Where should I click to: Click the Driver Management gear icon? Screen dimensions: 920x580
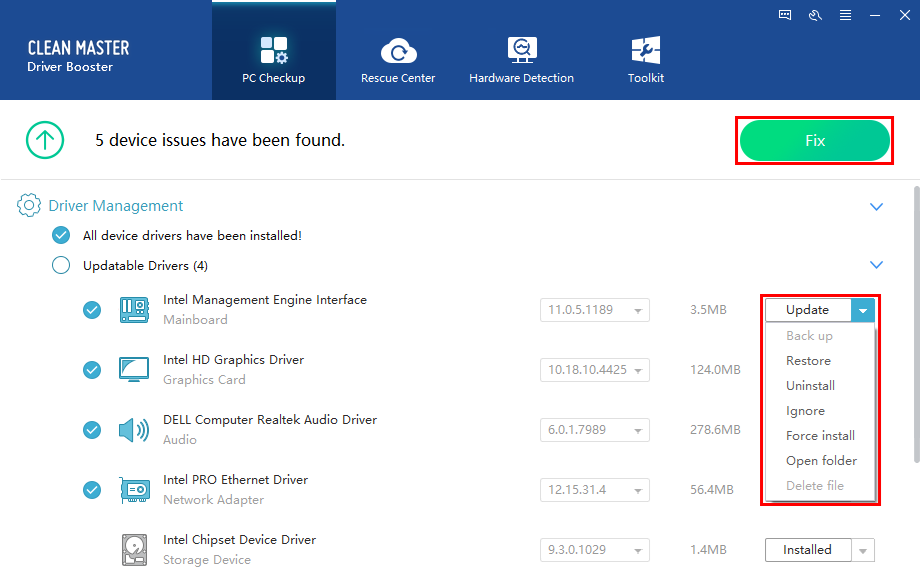click(x=29, y=205)
